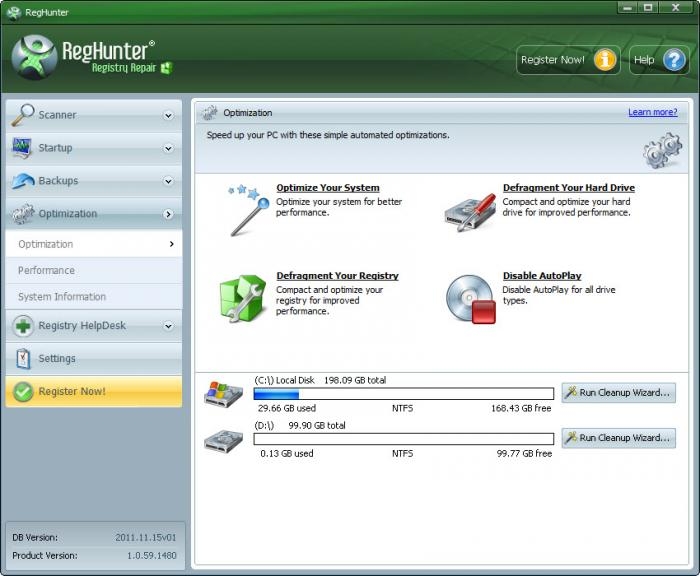Click the Product Version value 1.0.59.1480
Screen dimensions: 700x576
(x=152, y=555)
